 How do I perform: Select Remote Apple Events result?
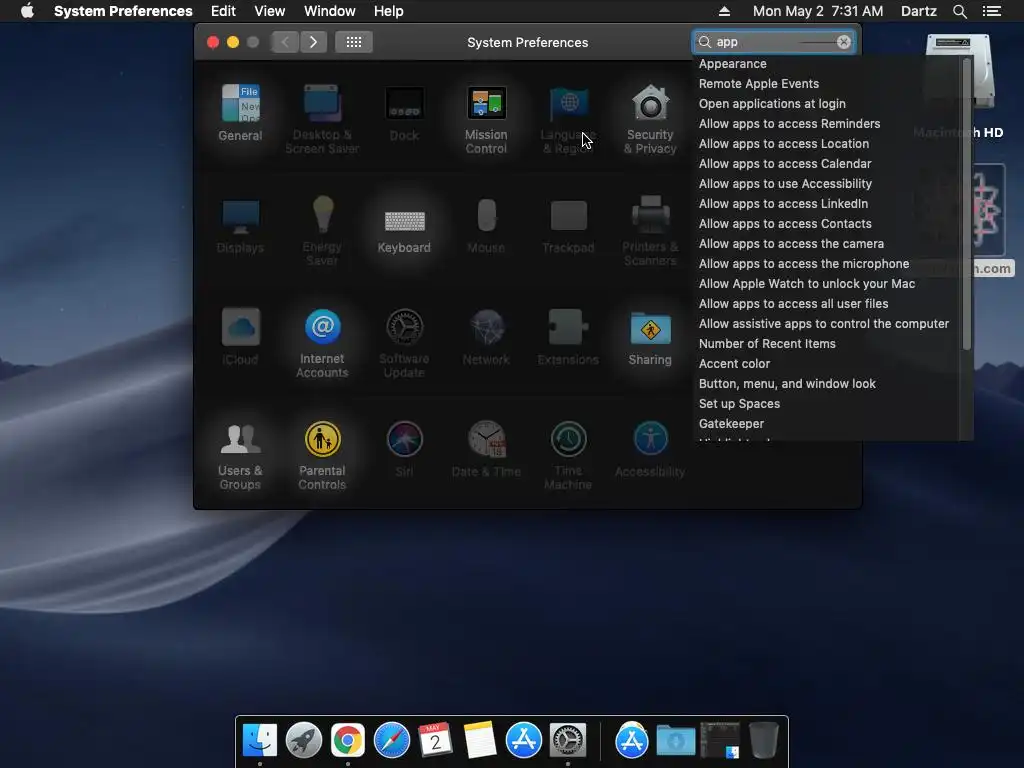759,84
